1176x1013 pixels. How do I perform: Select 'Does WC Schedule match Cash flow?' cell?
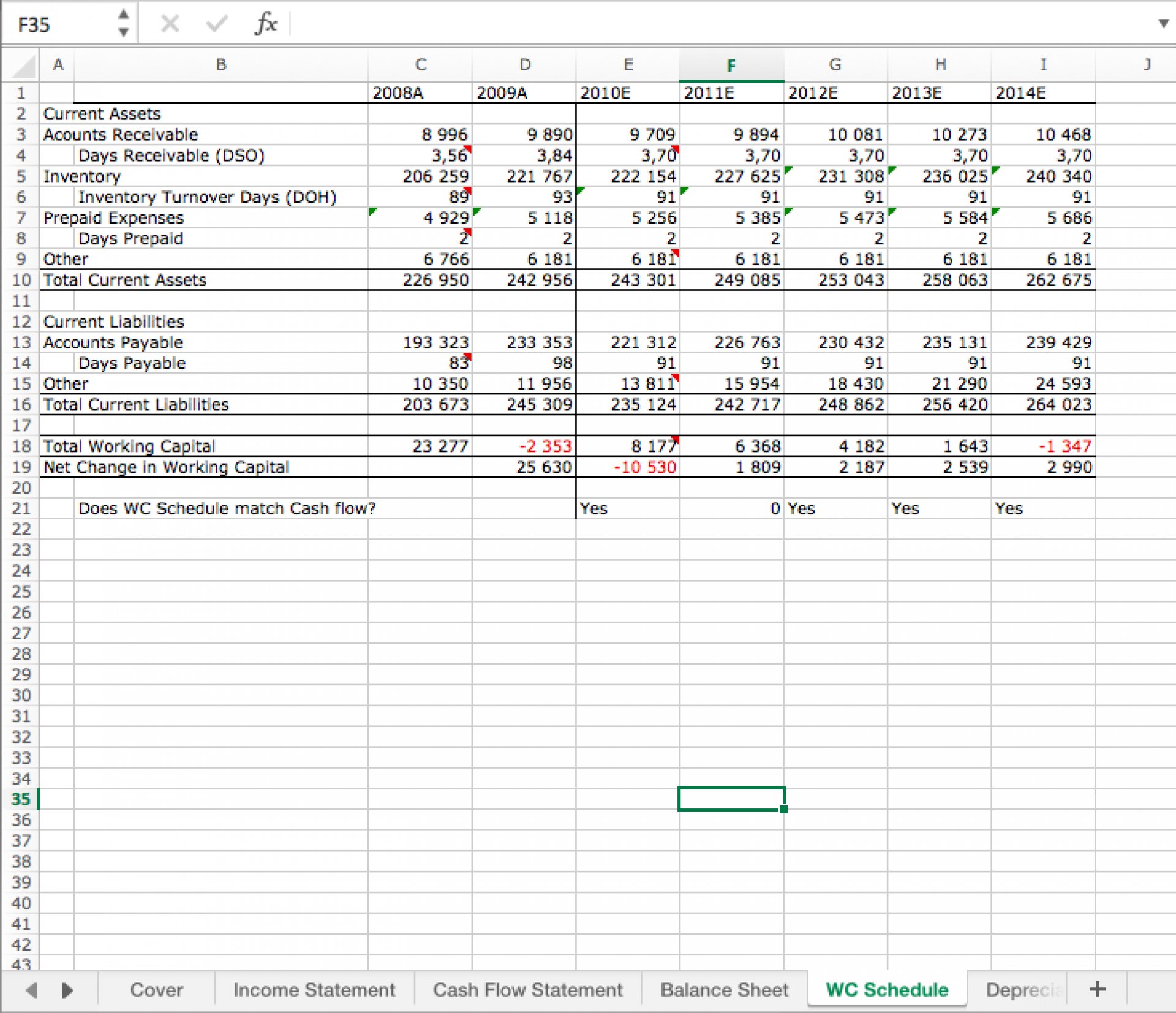[x=227, y=508]
